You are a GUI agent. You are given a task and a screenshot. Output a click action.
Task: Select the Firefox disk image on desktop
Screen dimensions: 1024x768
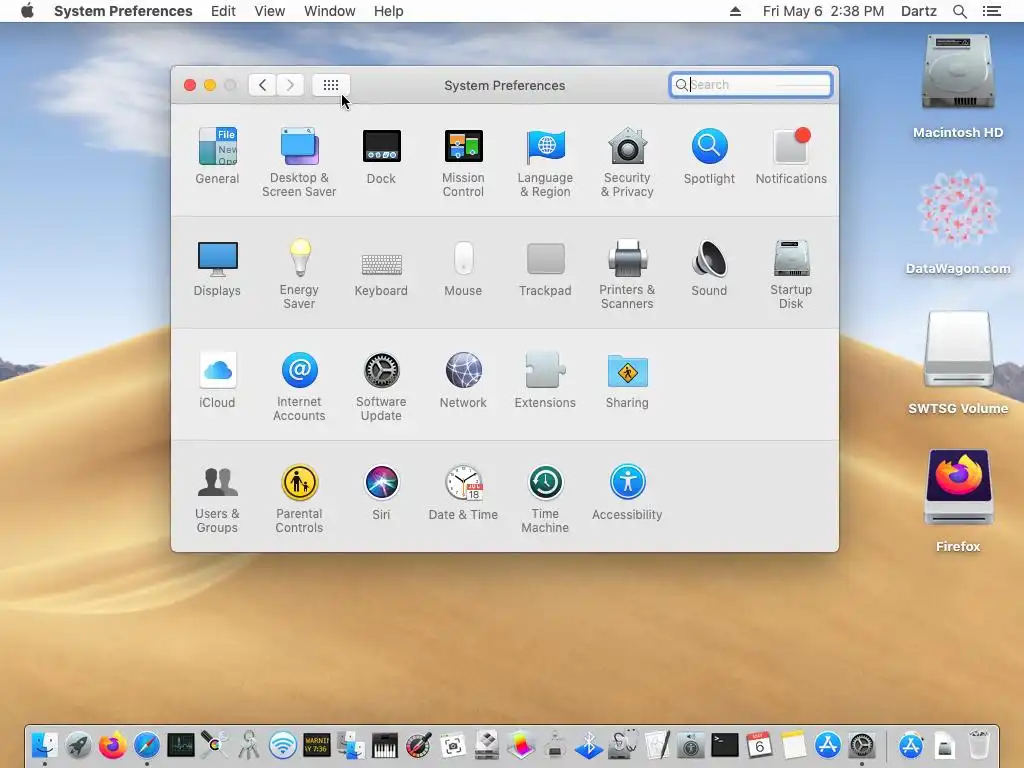click(958, 501)
